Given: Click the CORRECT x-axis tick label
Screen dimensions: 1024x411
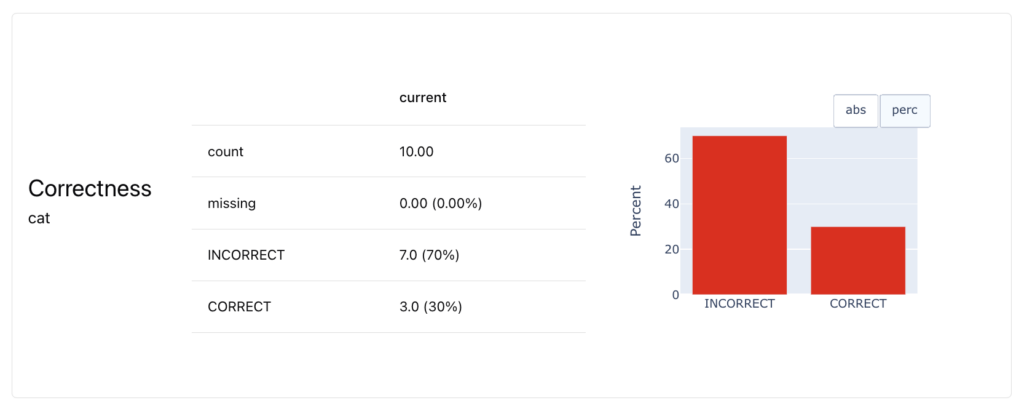Looking at the screenshot, I should (x=858, y=304).
